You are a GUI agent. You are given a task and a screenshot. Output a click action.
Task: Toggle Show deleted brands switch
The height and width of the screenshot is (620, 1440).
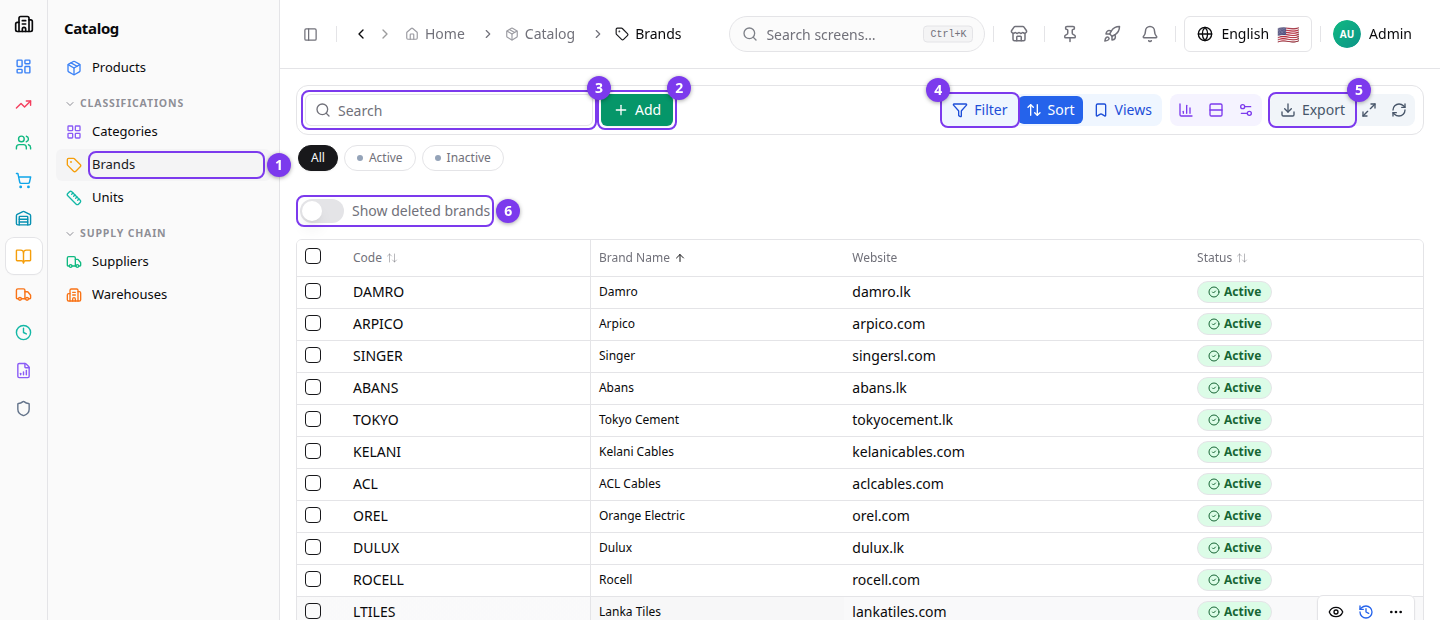pos(322,211)
